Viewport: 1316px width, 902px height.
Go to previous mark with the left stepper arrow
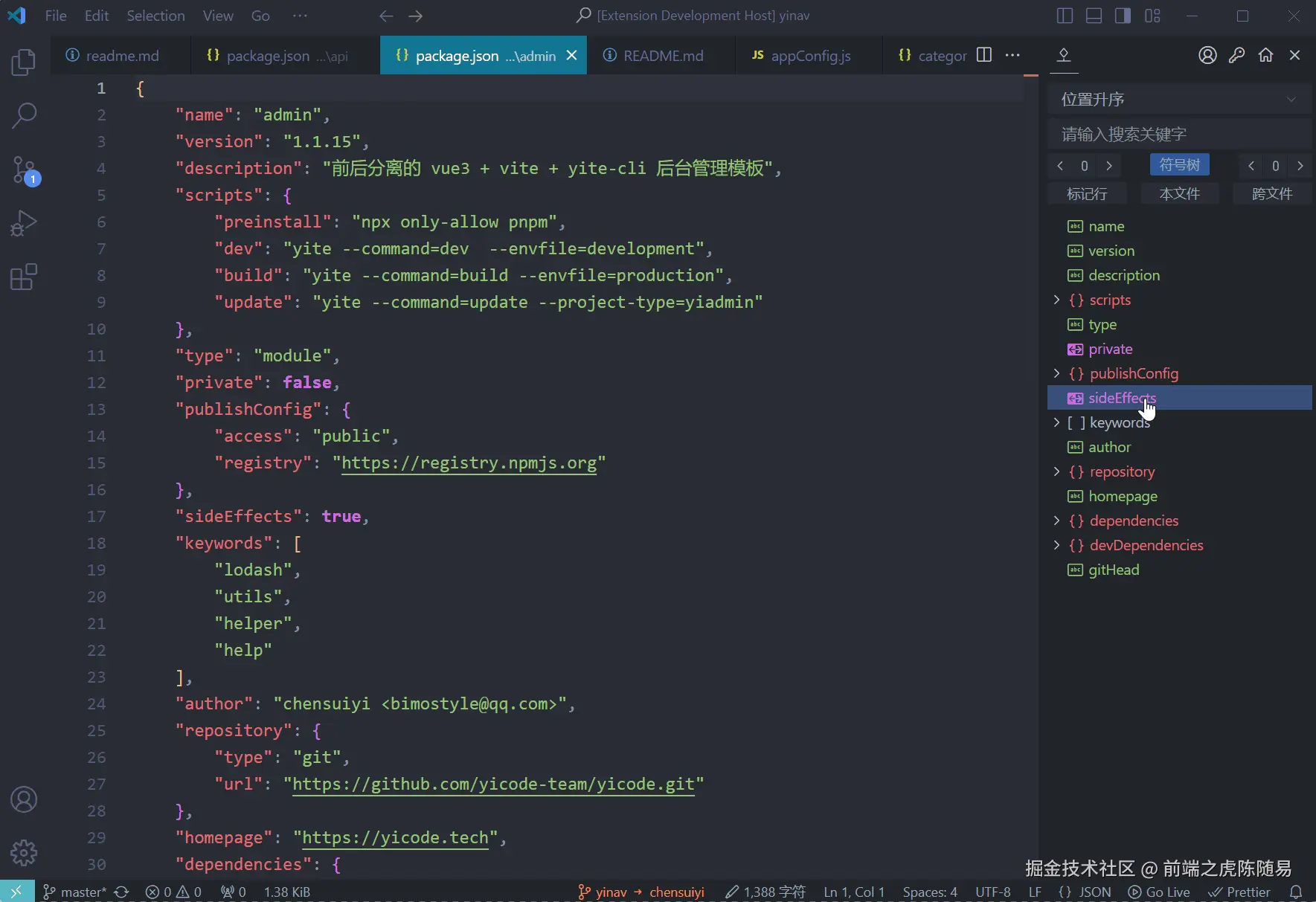coord(1060,166)
